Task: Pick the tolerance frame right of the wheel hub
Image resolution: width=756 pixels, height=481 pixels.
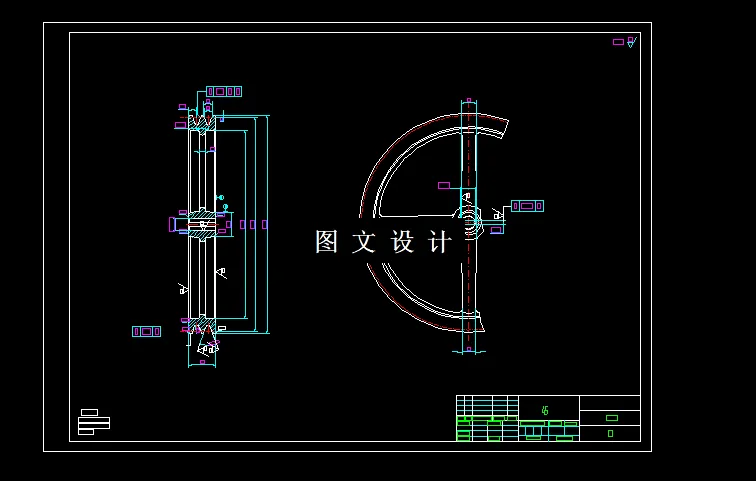Action: pyautogui.click(x=527, y=206)
